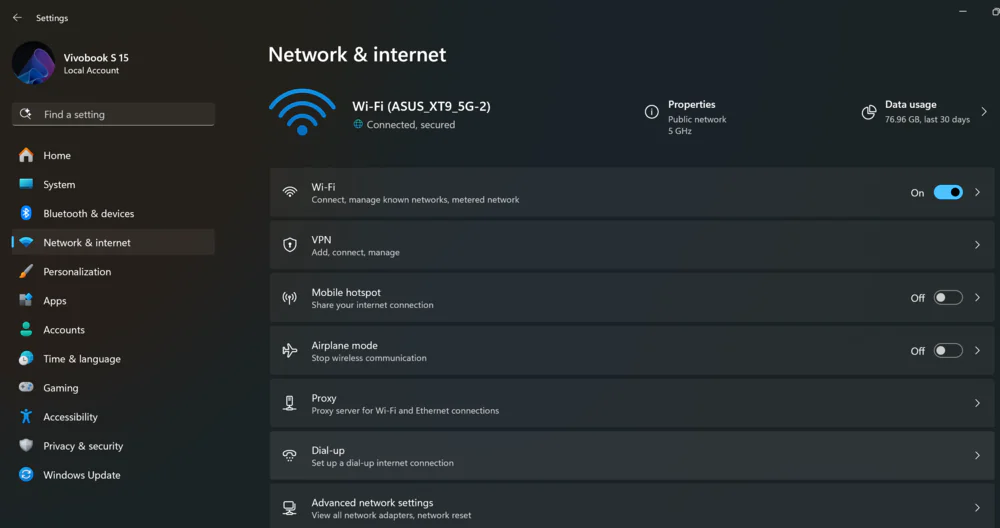1000x528 pixels.
Task: Expand Proxy settings via its chevron
Action: pos(977,403)
